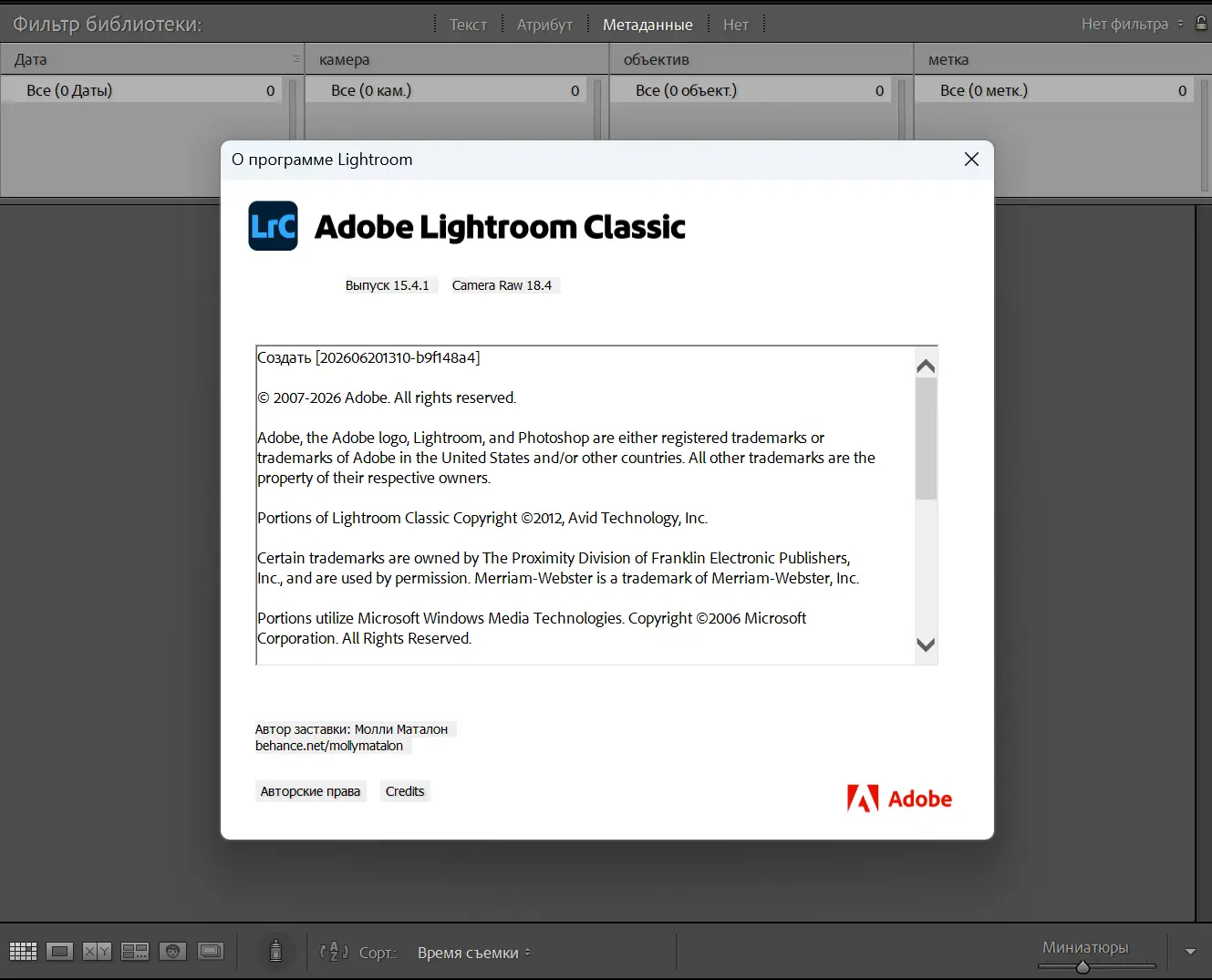Image resolution: width=1212 pixels, height=980 pixels.
Task: Click the license text scrollbar thumb
Action: pos(926,438)
